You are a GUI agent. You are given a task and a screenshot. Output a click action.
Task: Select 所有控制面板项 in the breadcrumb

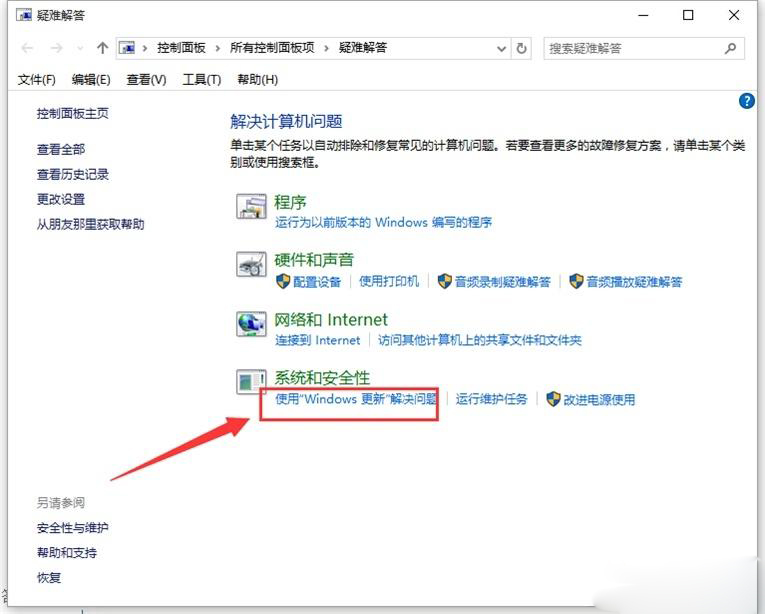coord(272,48)
